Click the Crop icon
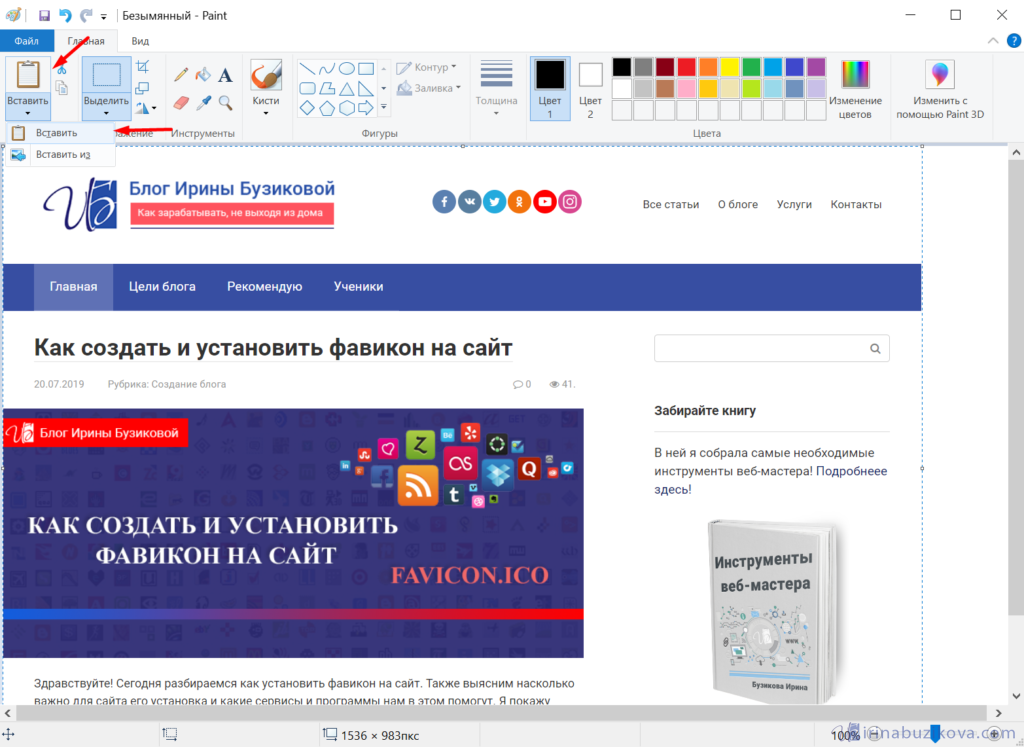The image size is (1024, 747). pos(142,67)
